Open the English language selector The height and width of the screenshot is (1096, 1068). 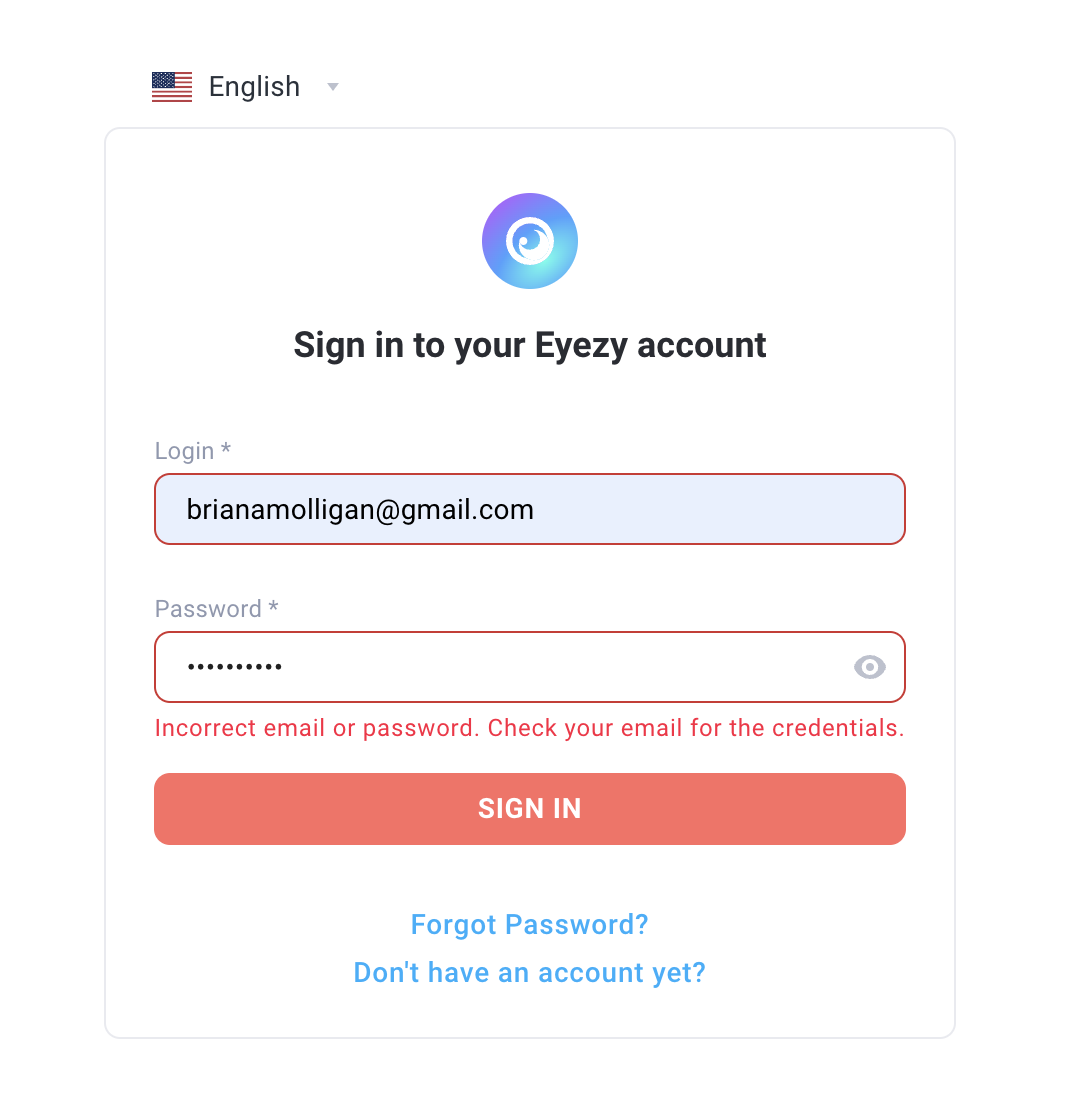pos(245,87)
